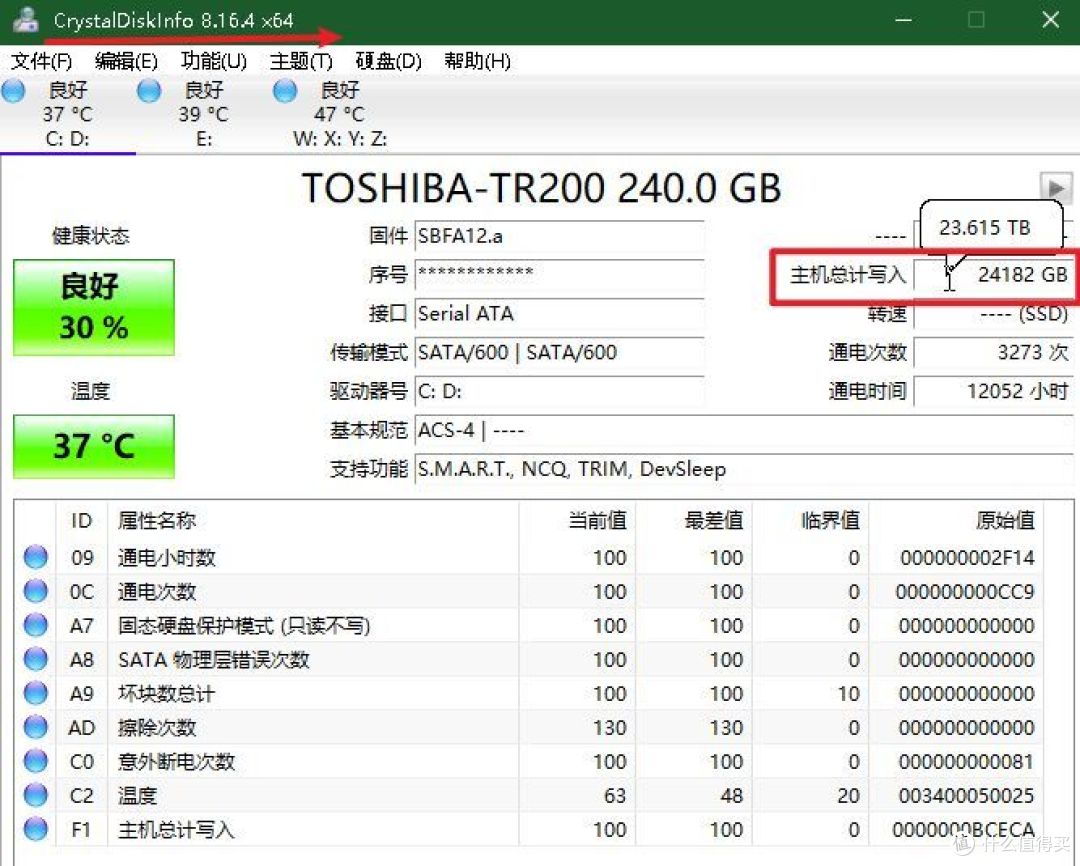Click the status orb for attribute 0C

click(x=36, y=590)
